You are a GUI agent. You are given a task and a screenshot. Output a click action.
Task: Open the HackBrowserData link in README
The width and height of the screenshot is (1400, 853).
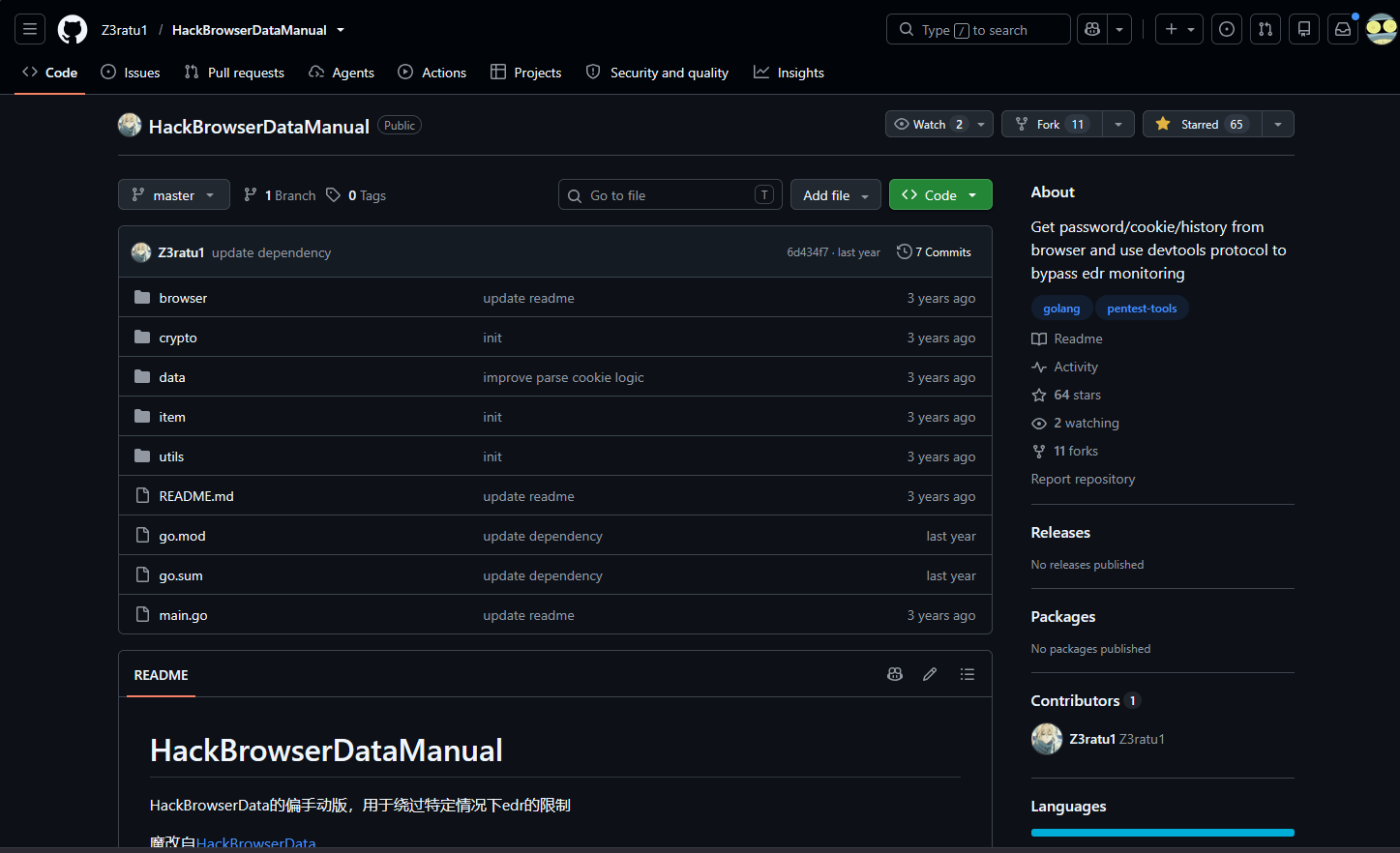coord(256,843)
